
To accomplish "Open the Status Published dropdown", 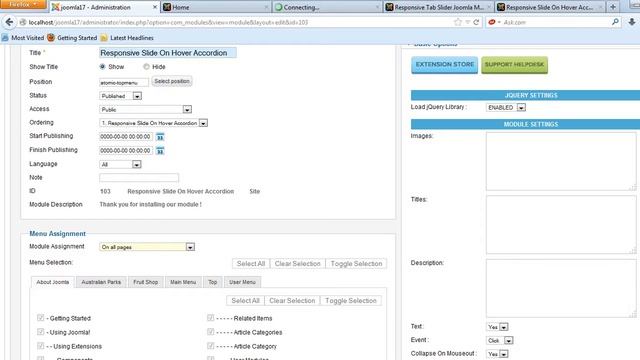I will point(120,96).
